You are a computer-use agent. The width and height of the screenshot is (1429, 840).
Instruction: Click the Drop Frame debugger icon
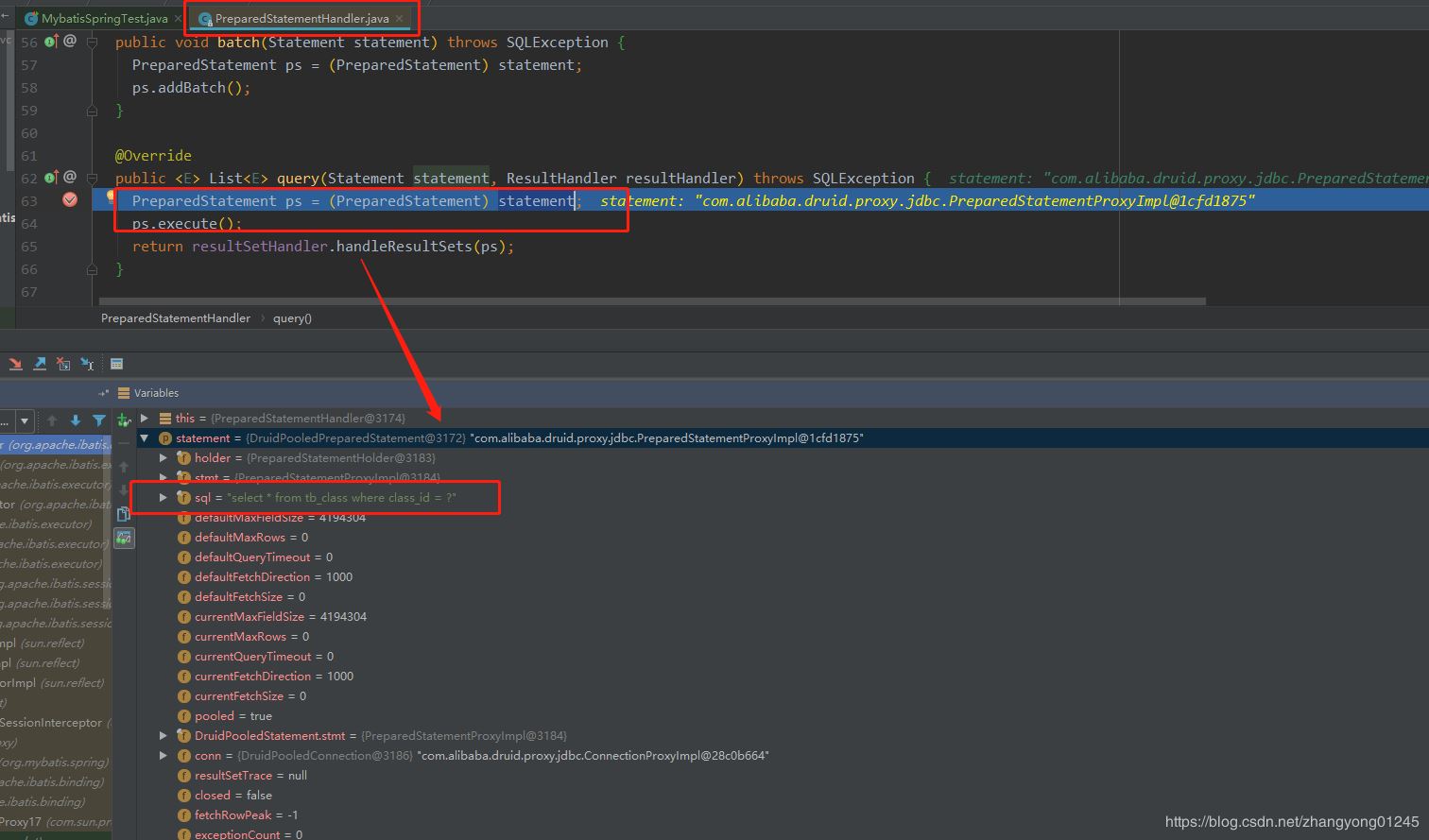[63, 364]
